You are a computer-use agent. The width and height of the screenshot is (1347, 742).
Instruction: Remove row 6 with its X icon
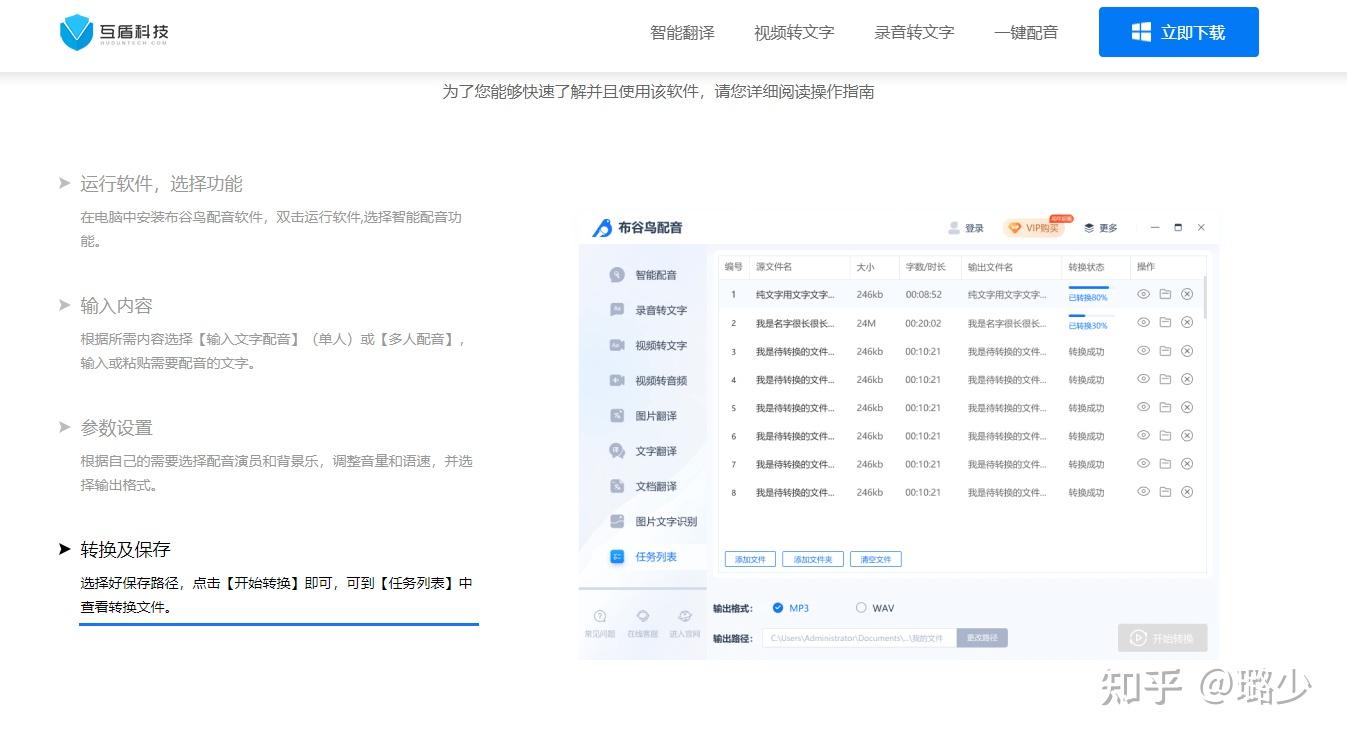1187,435
